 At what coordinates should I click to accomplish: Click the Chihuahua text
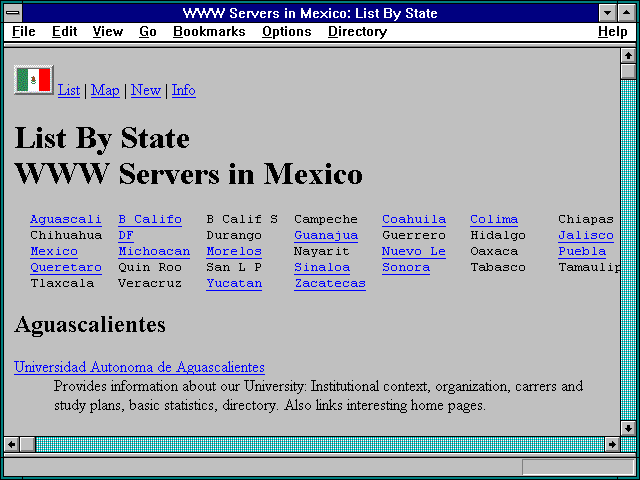pyautogui.click(x=66, y=236)
